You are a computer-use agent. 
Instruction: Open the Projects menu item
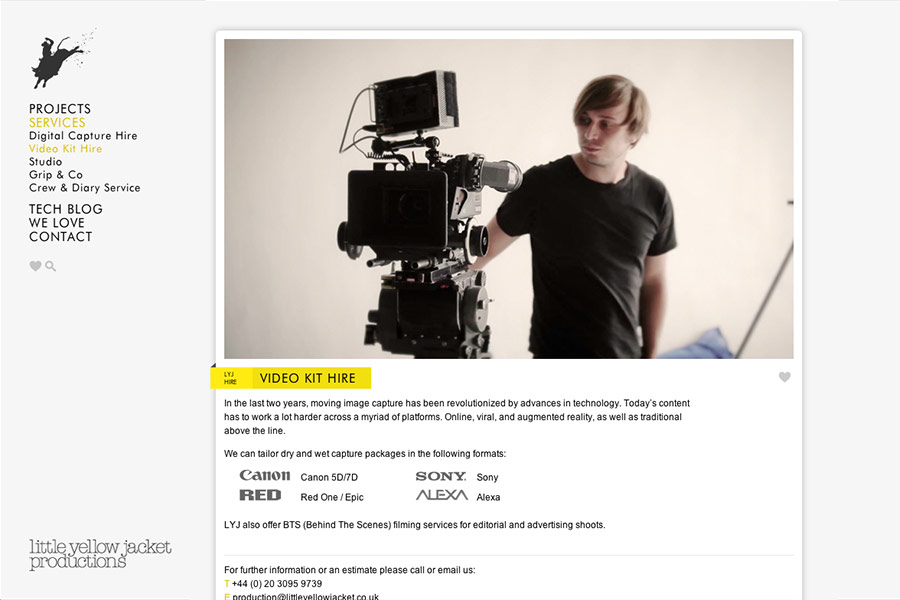click(x=60, y=109)
